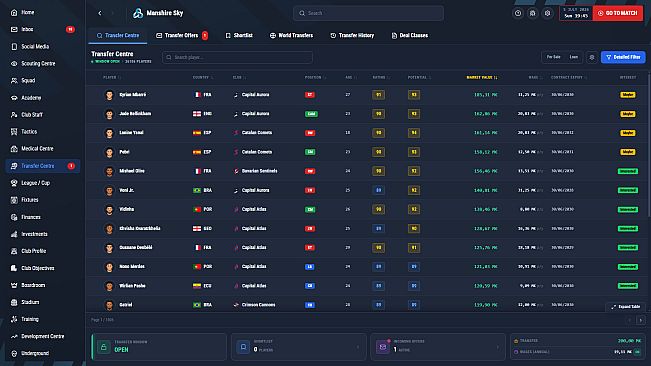The height and width of the screenshot is (366, 651).
Task: Click the Transfer Window OPEN card
Action: (159, 346)
